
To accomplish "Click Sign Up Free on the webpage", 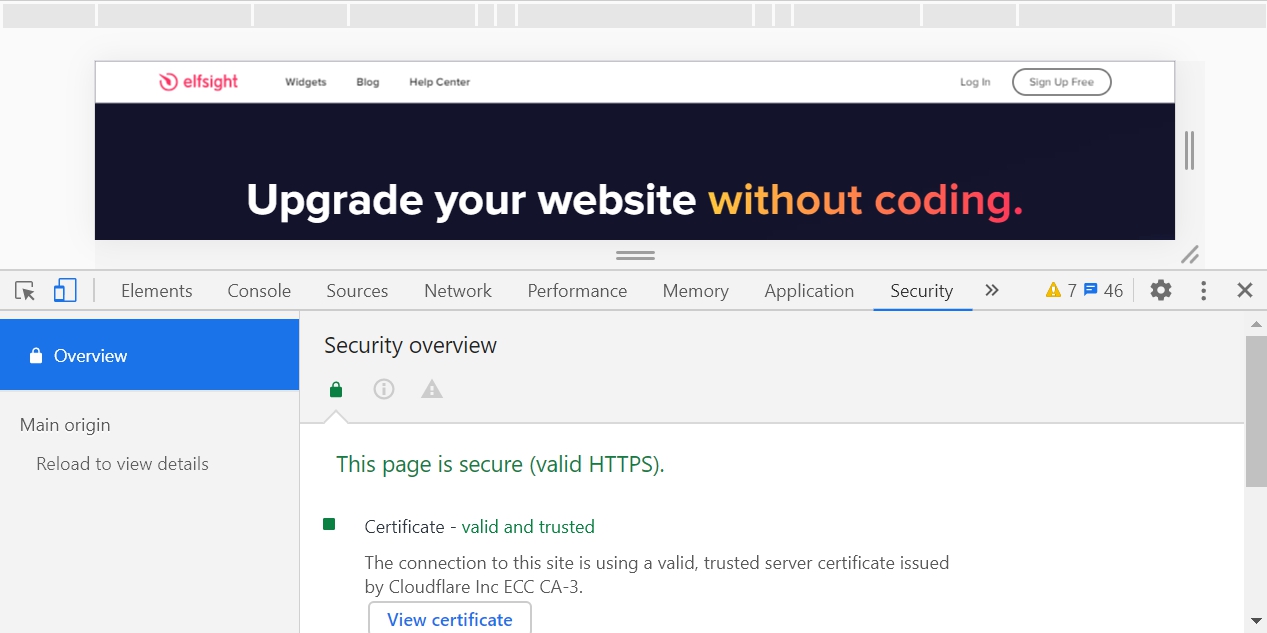I will (x=1061, y=82).
